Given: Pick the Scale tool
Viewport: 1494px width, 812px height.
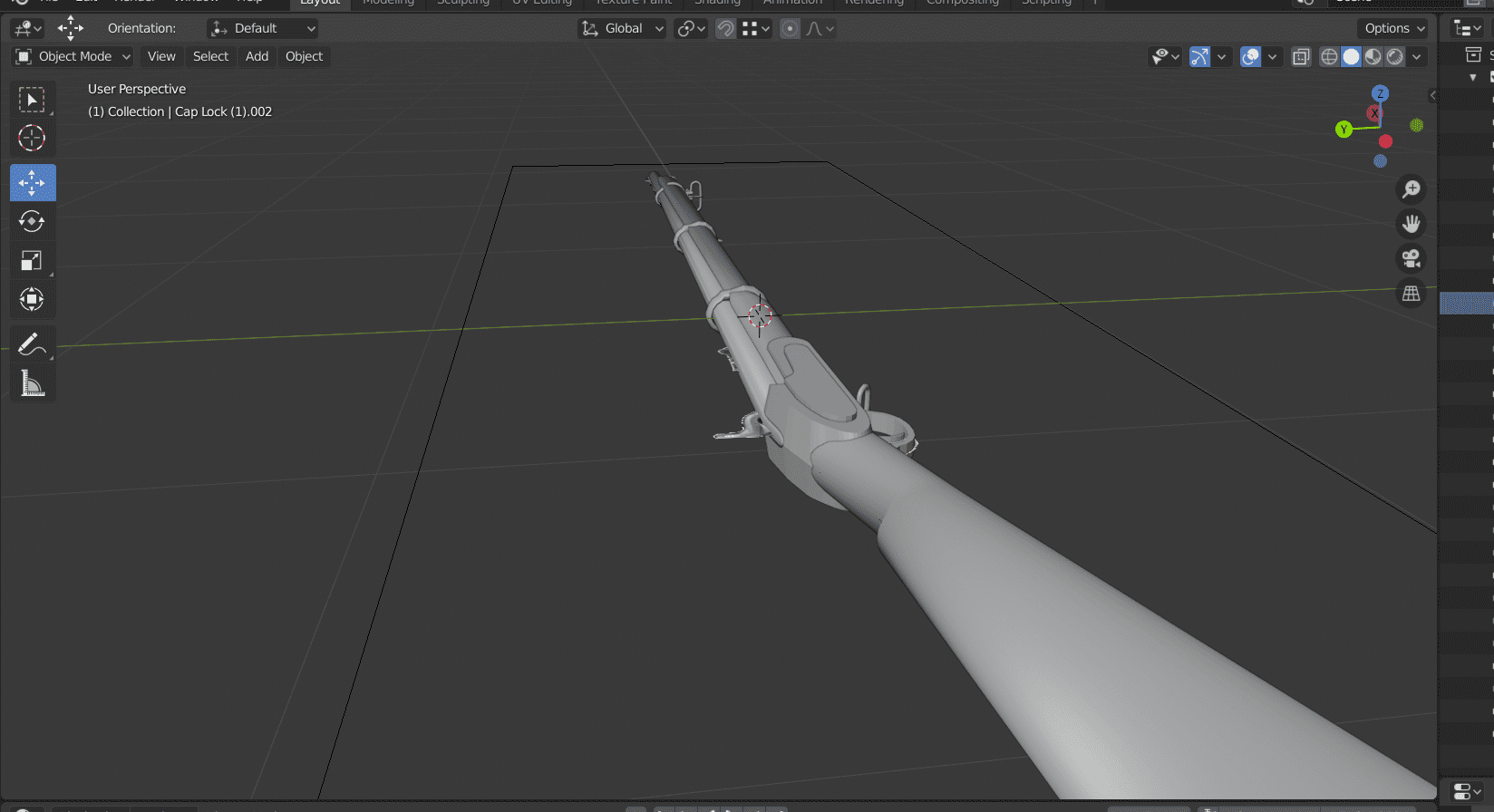Looking at the screenshot, I should pos(33,260).
